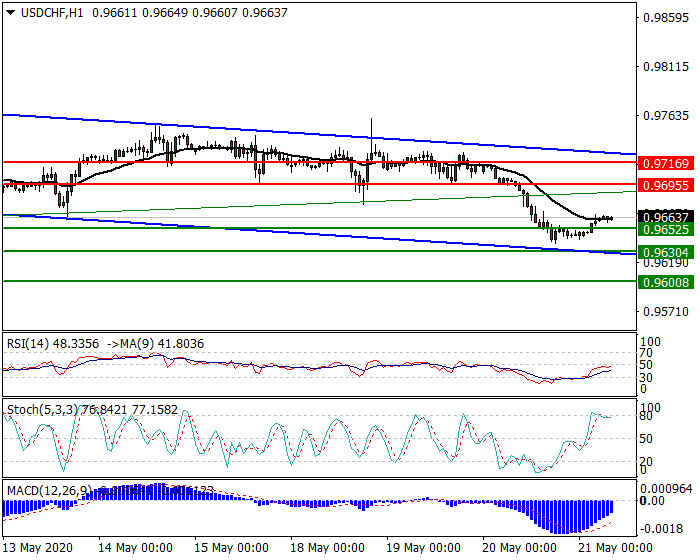This screenshot has height=560, width=700.
Task: Click the green 0.96008 support price label
Action: coord(666,282)
